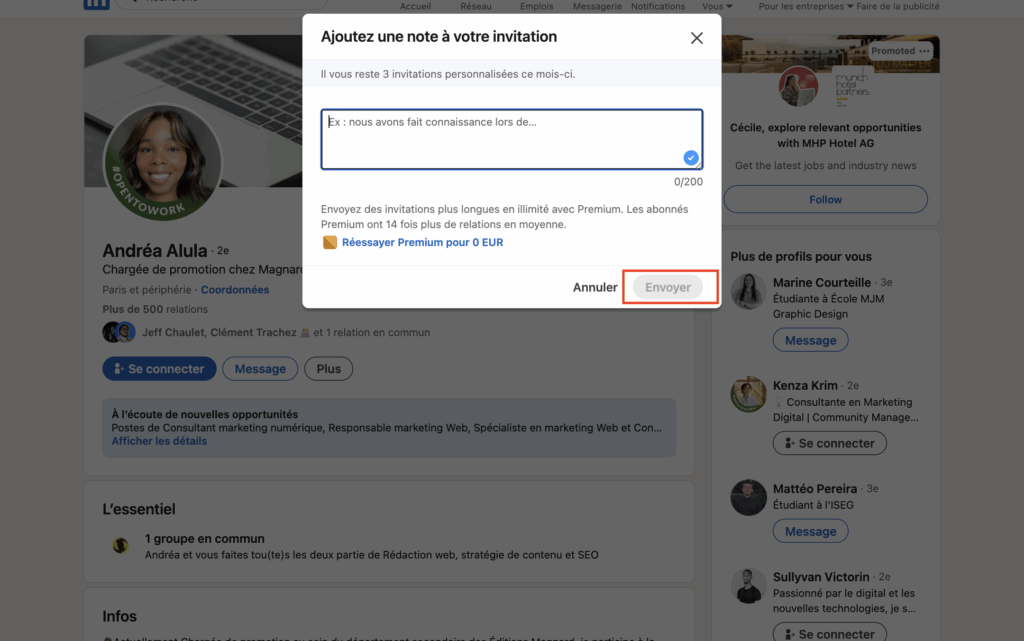Click the LinkedIn logo icon top left

pyautogui.click(x=96, y=4)
